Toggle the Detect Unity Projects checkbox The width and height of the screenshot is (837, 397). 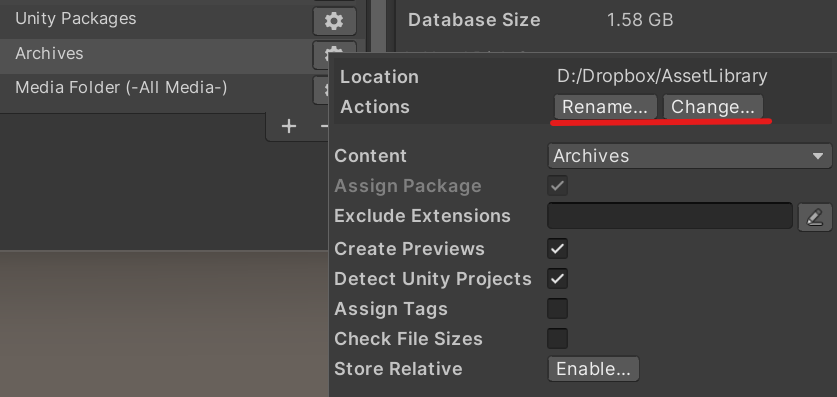pos(557,279)
